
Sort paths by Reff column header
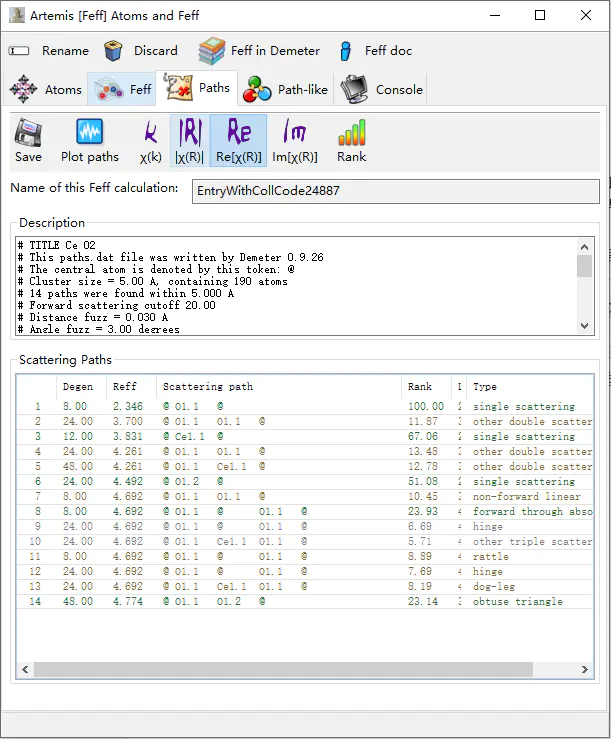tap(125, 387)
